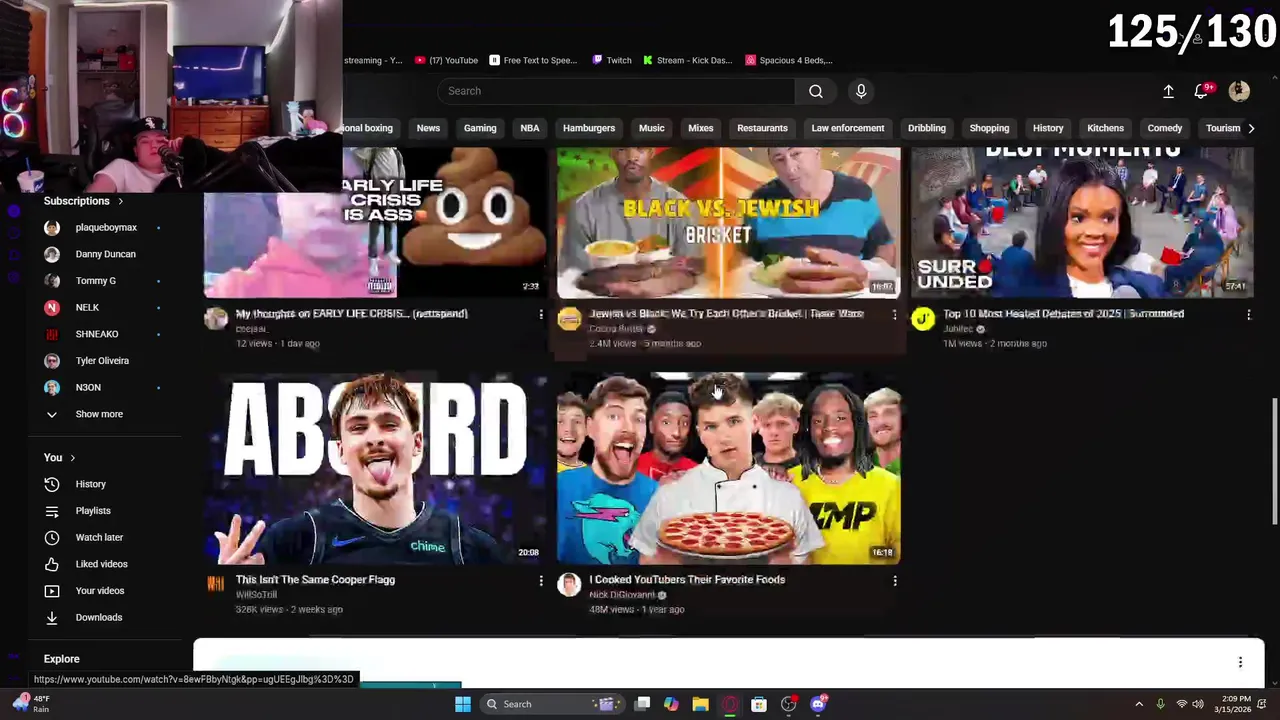Click Nick DiGiovanni channel avatar icon

(x=569, y=585)
